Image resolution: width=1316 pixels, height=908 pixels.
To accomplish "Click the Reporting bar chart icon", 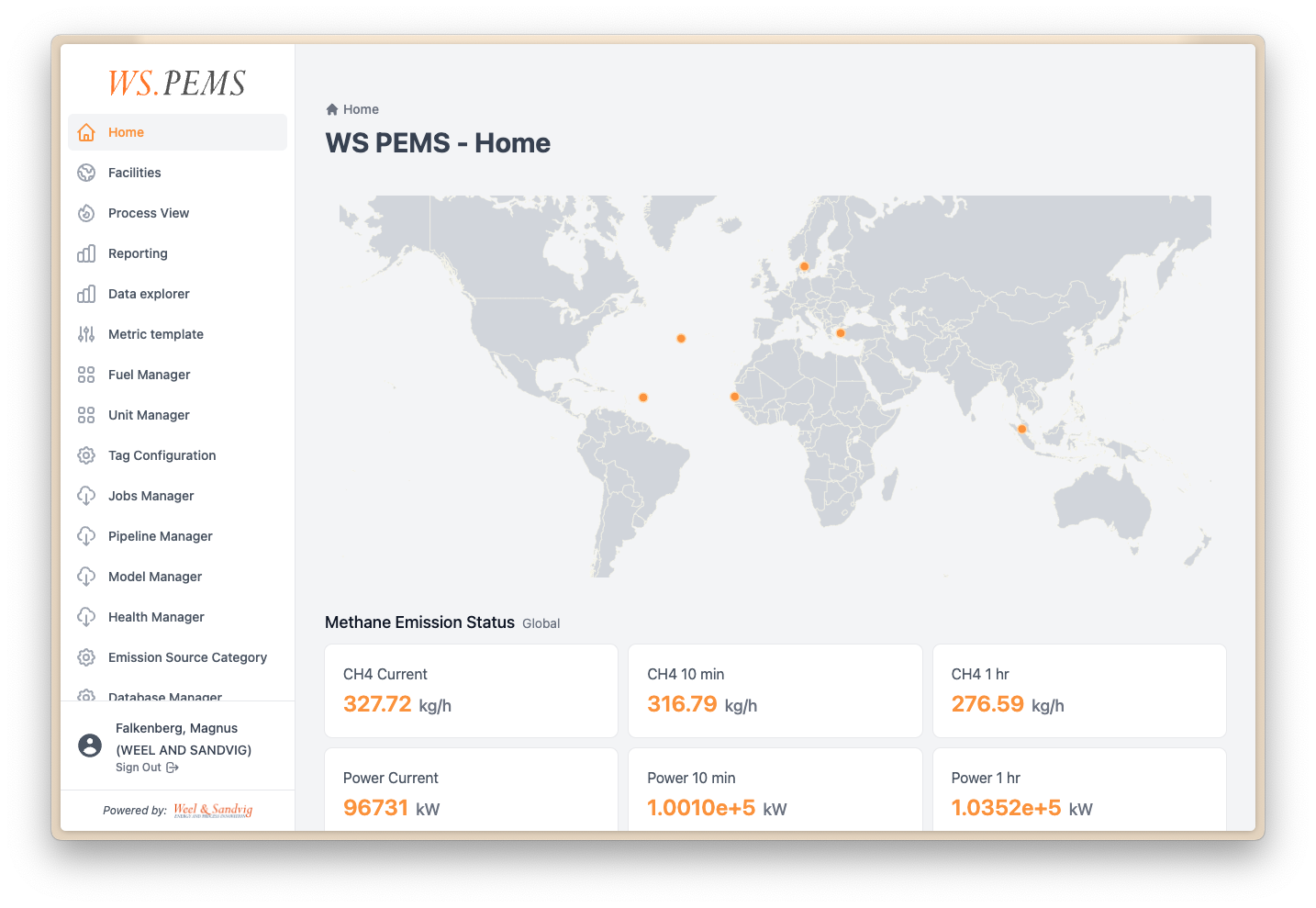I will tap(86, 253).
